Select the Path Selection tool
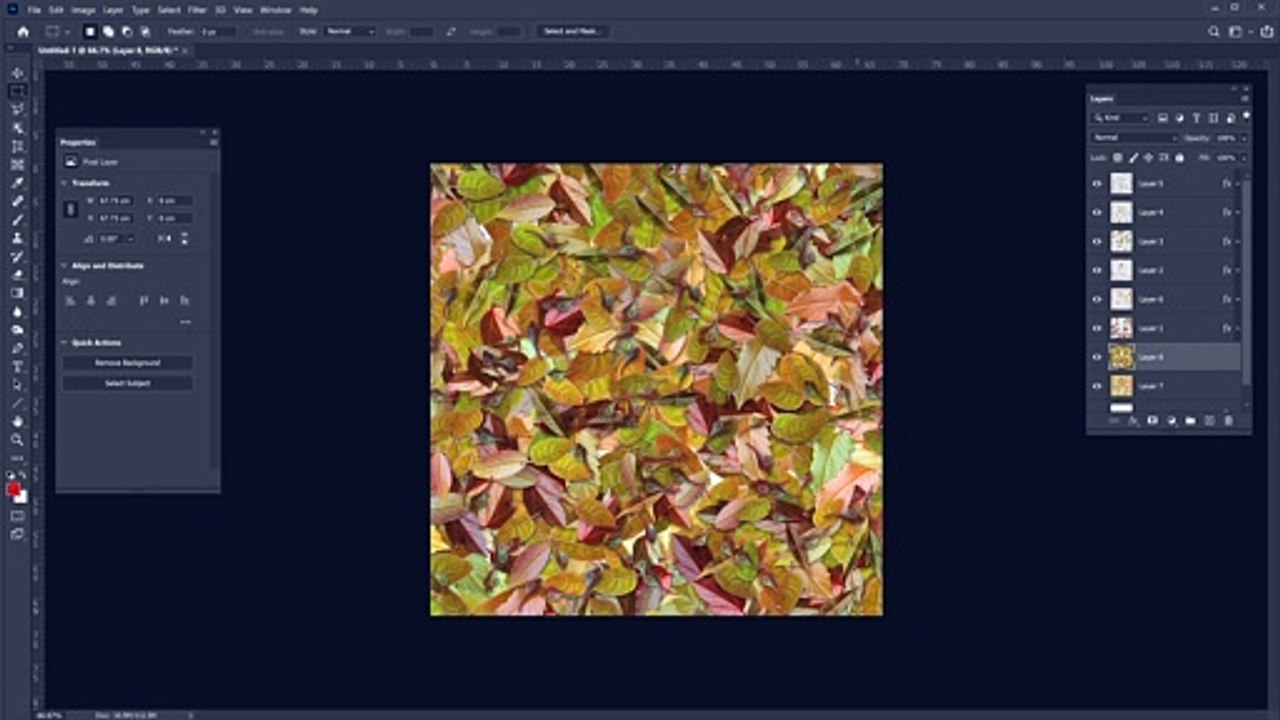 tap(17, 385)
